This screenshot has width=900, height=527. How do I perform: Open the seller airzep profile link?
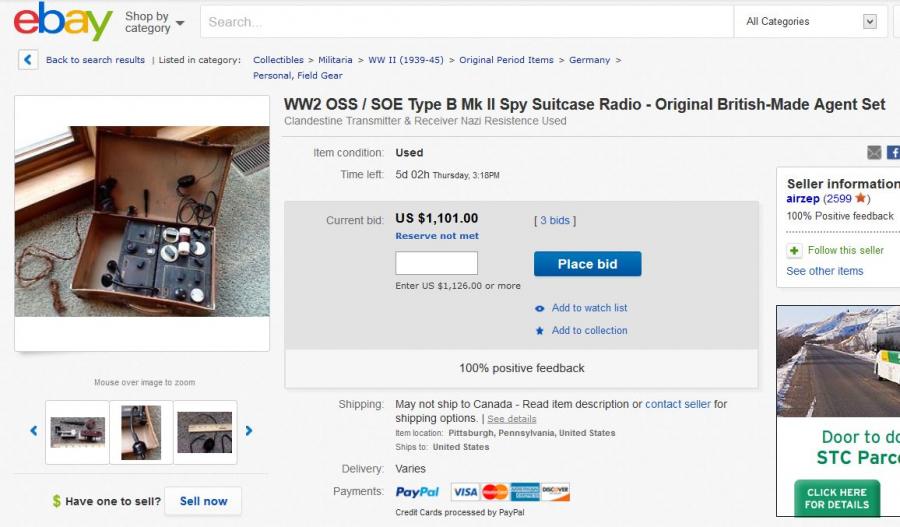tap(803, 199)
